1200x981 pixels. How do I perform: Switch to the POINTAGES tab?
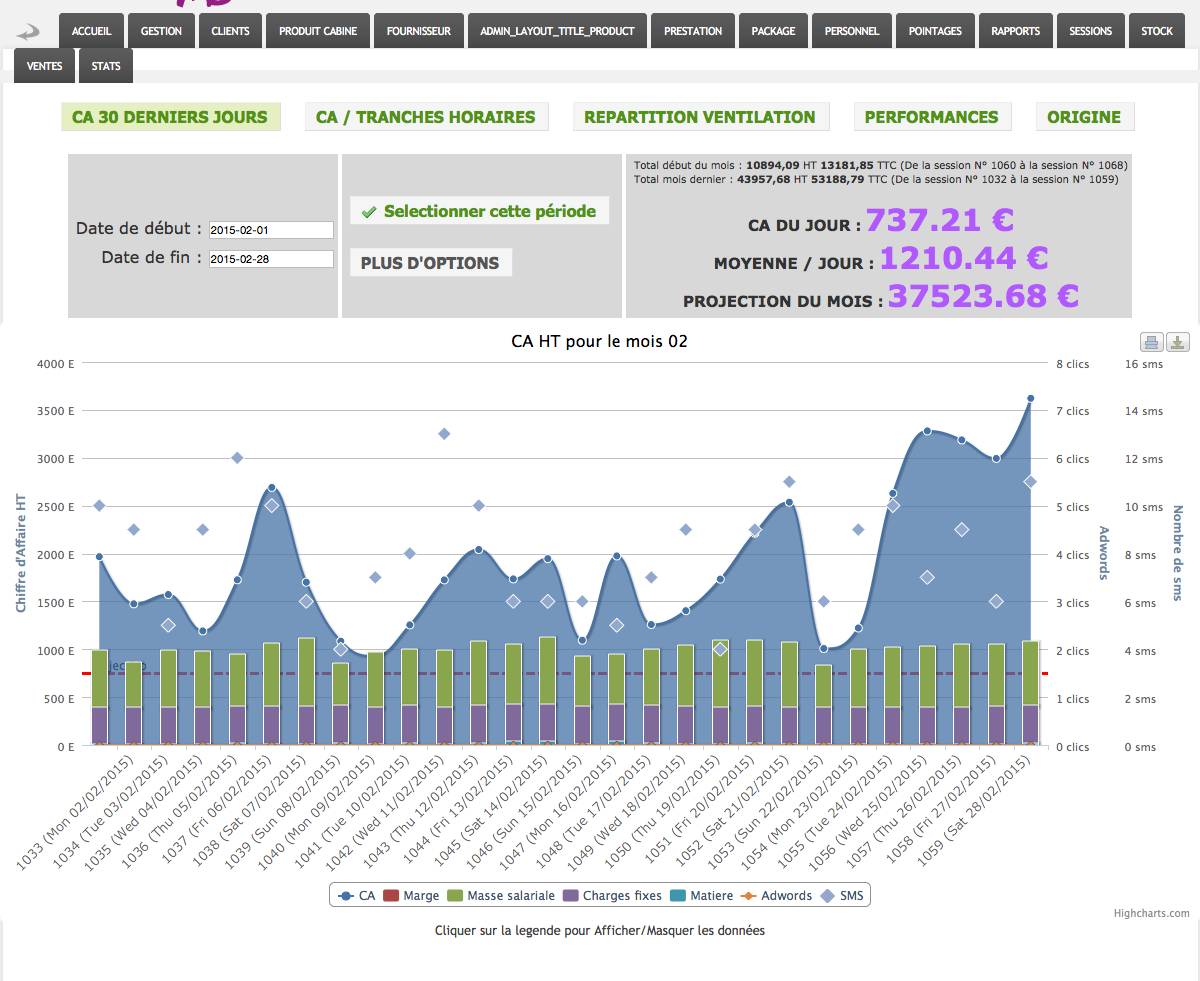935,31
